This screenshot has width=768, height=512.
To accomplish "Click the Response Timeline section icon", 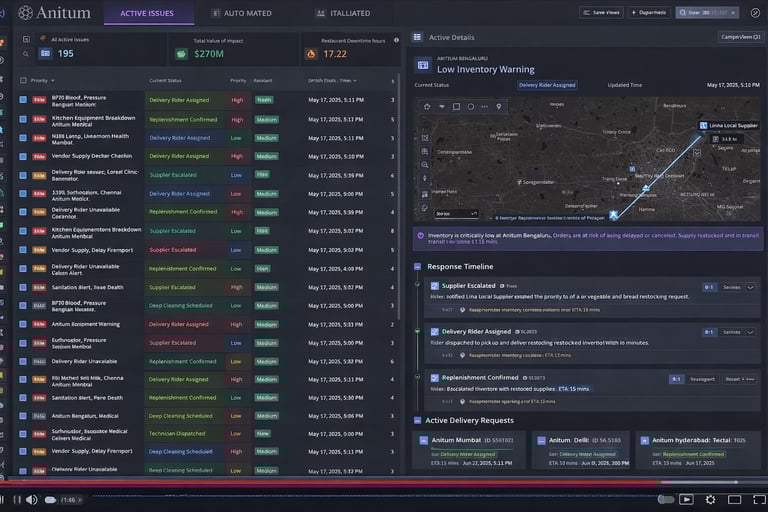I will [x=417, y=267].
